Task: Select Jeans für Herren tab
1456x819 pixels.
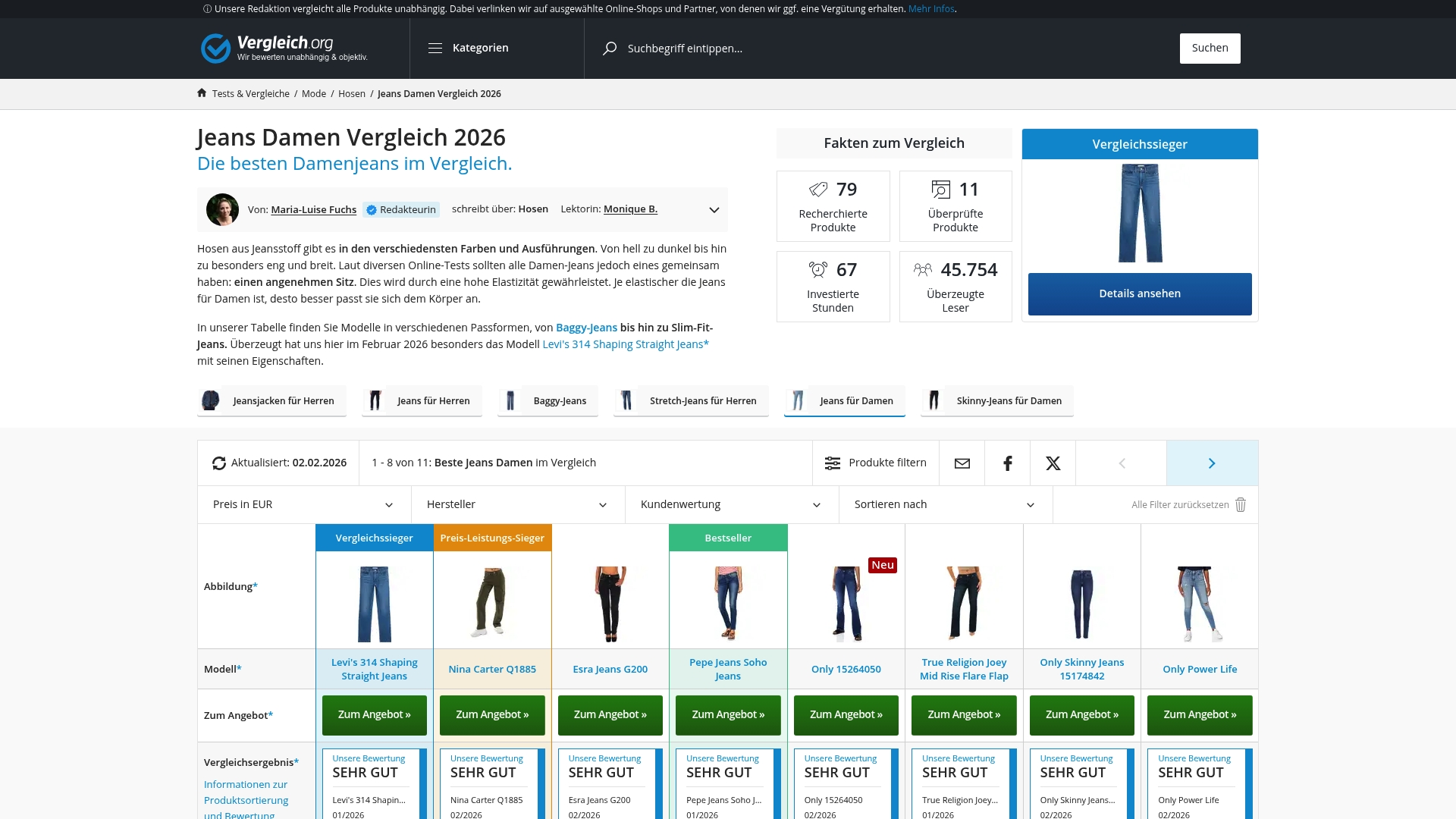Action: pyautogui.click(x=422, y=400)
